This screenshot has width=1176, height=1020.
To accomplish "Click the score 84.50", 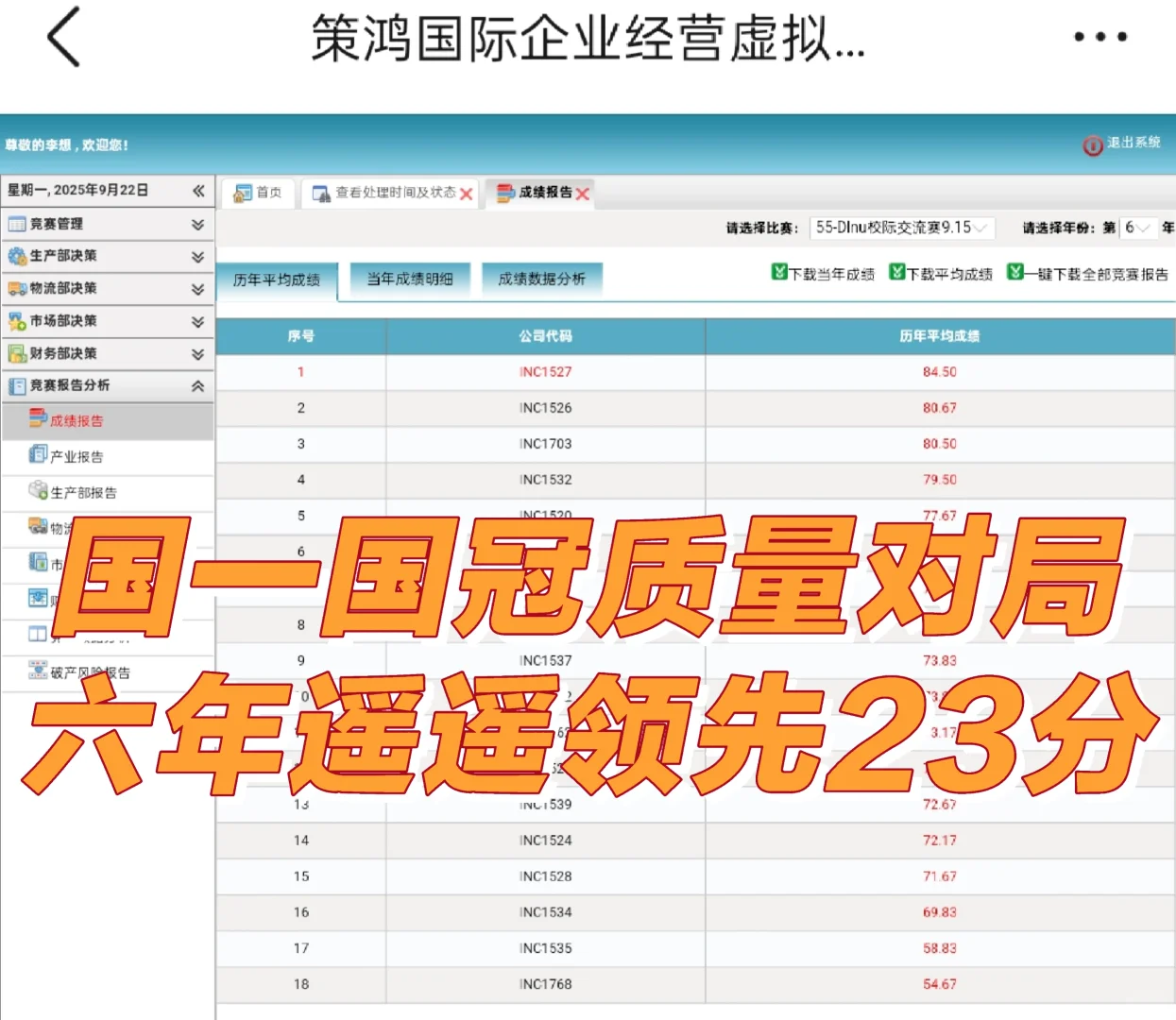I will pyautogui.click(x=940, y=372).
